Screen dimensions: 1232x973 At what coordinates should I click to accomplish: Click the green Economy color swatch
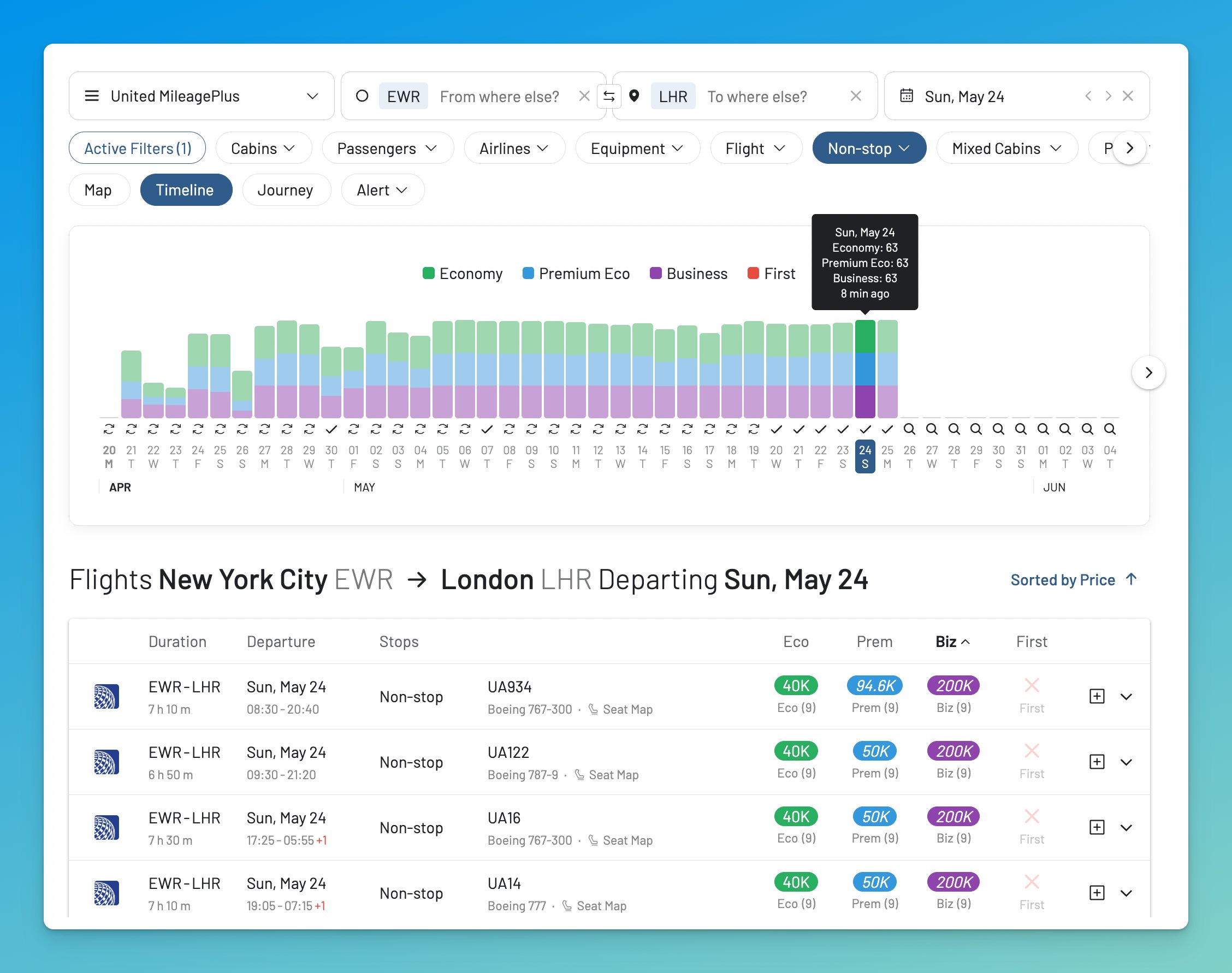point(428,274)
